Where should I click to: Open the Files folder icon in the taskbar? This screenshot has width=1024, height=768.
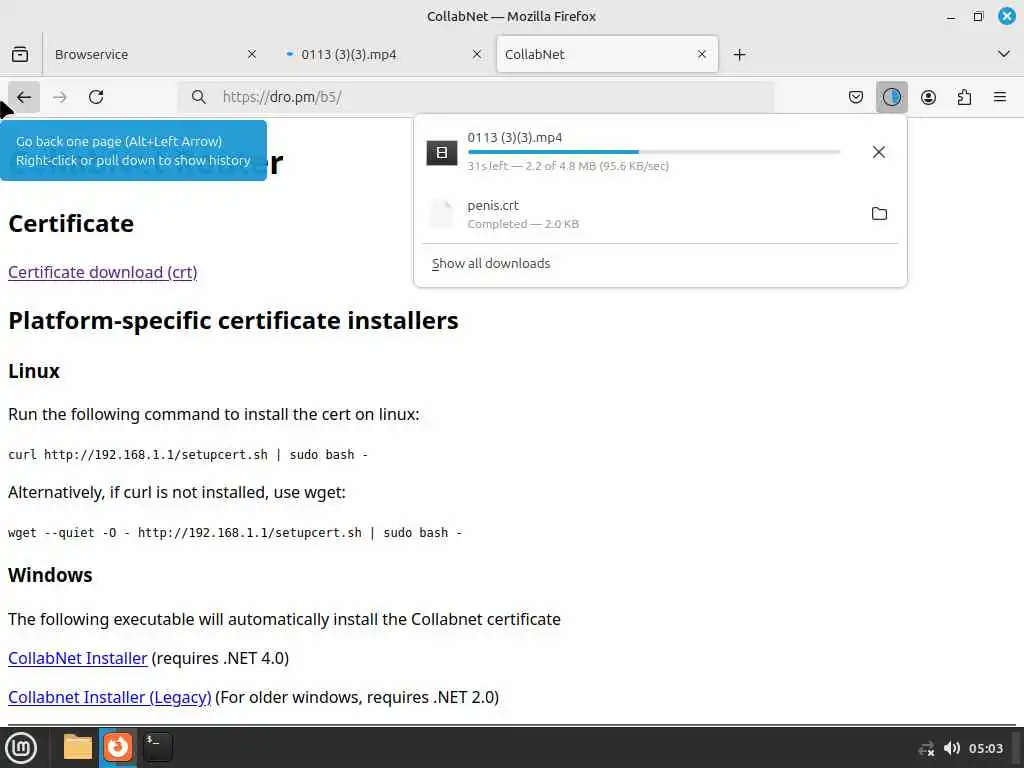point(78,747)
